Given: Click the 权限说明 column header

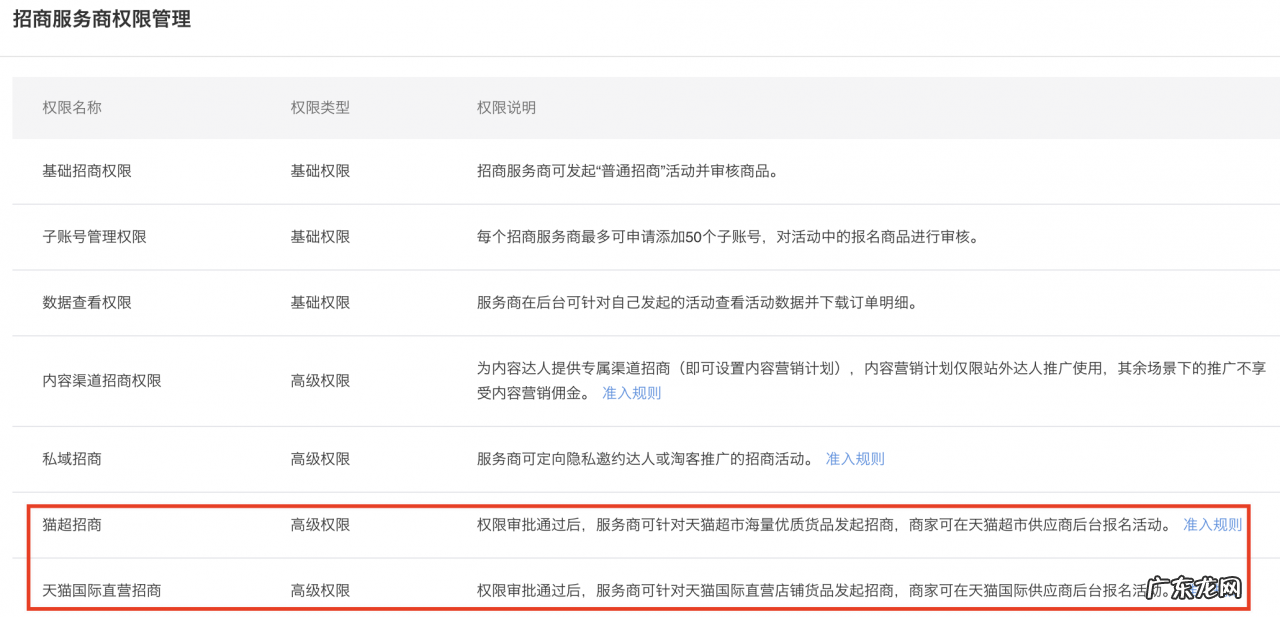Looking at the screenshot, I should pos(506,107).
